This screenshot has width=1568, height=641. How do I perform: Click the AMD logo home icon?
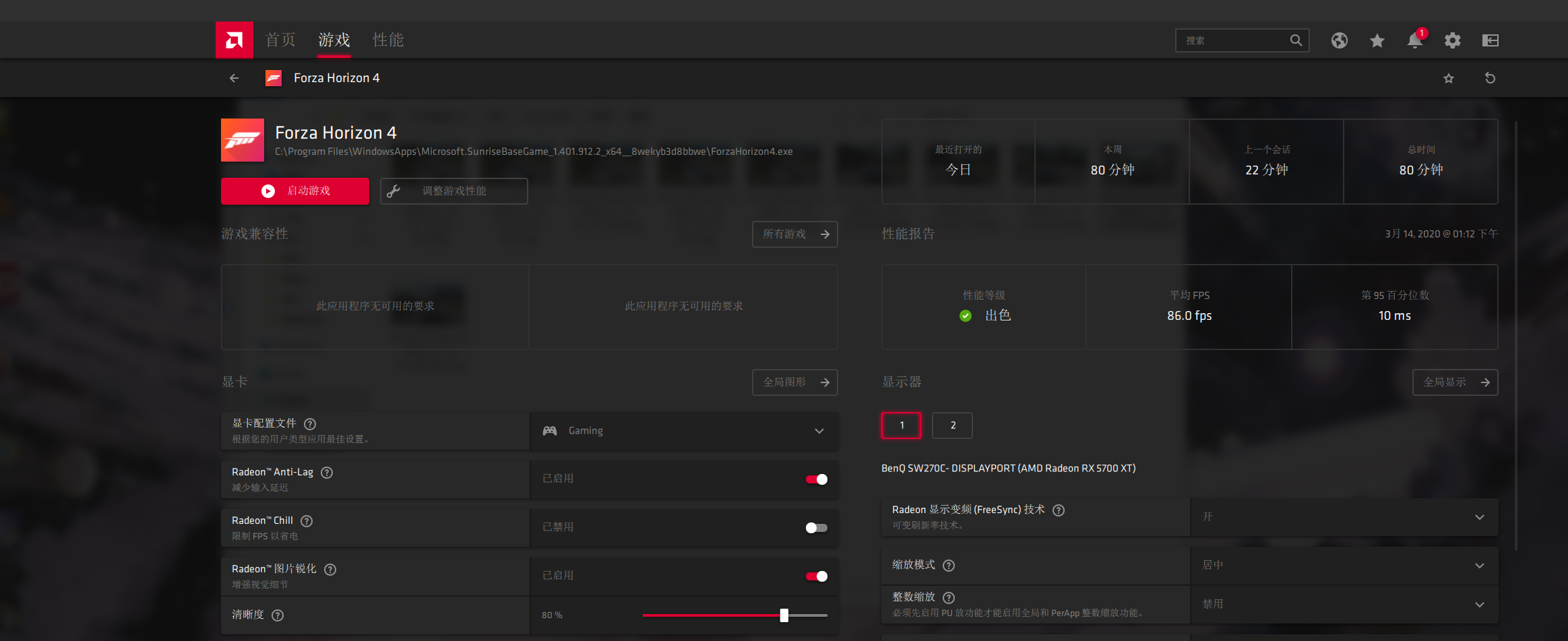pos(234,40)
